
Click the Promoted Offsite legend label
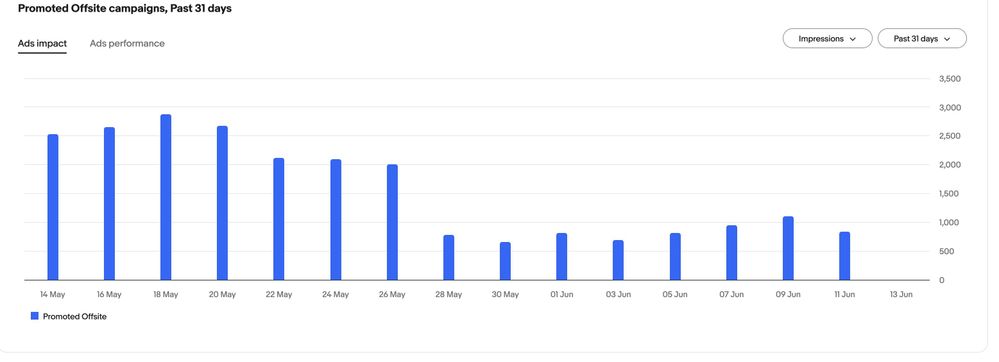click(x=75, y=317)
